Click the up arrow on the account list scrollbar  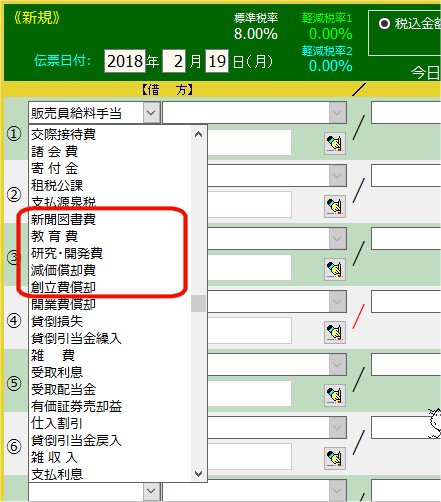[x=198, y=134]
